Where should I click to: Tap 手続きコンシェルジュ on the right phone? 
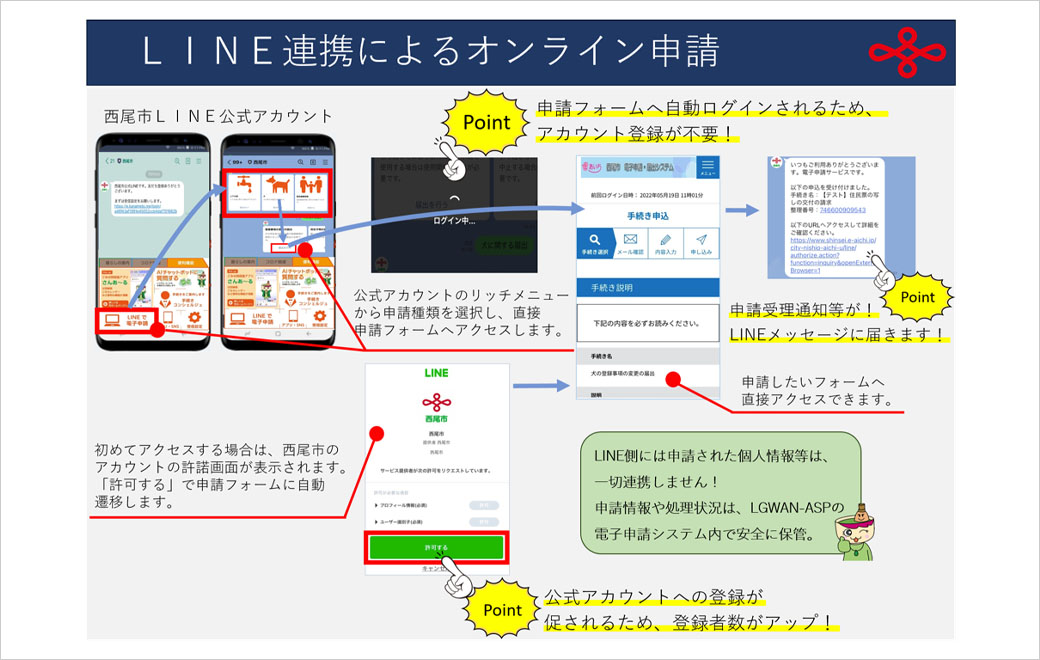point(305,298)
